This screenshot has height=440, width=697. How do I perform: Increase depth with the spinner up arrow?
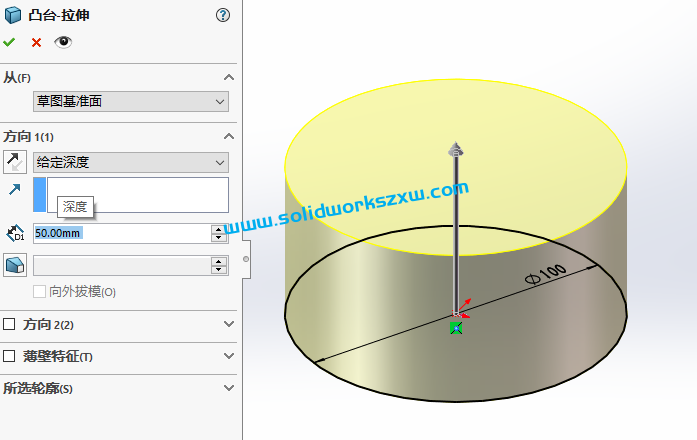217,229
